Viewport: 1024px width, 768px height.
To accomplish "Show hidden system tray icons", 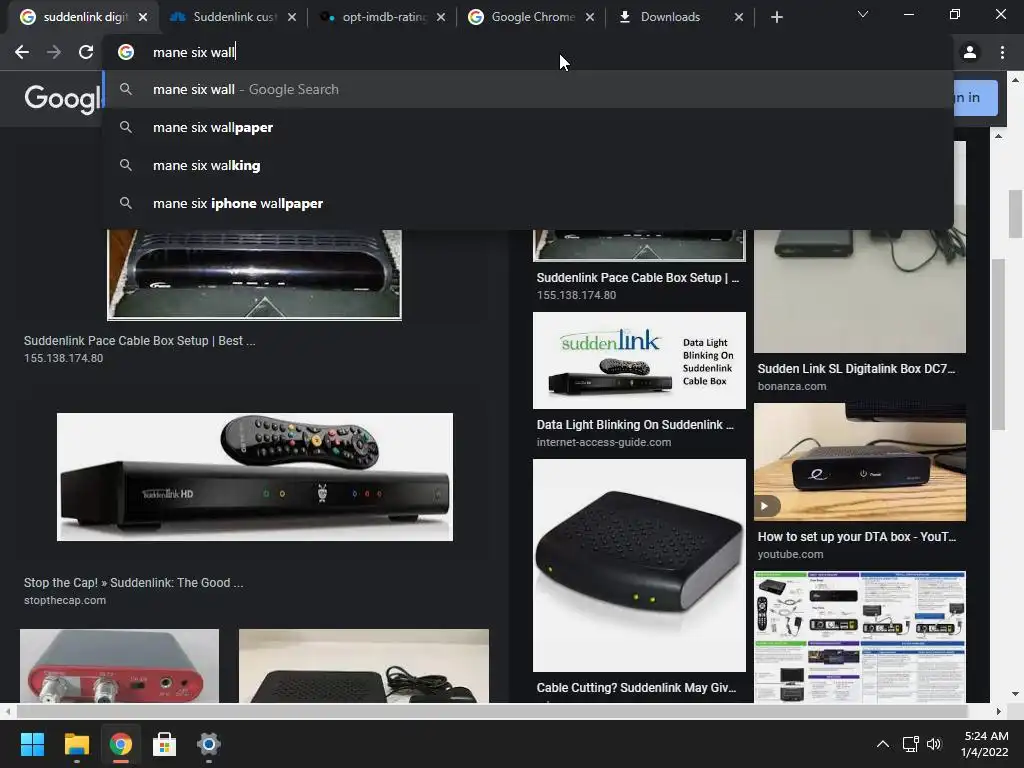I will 882,744.
